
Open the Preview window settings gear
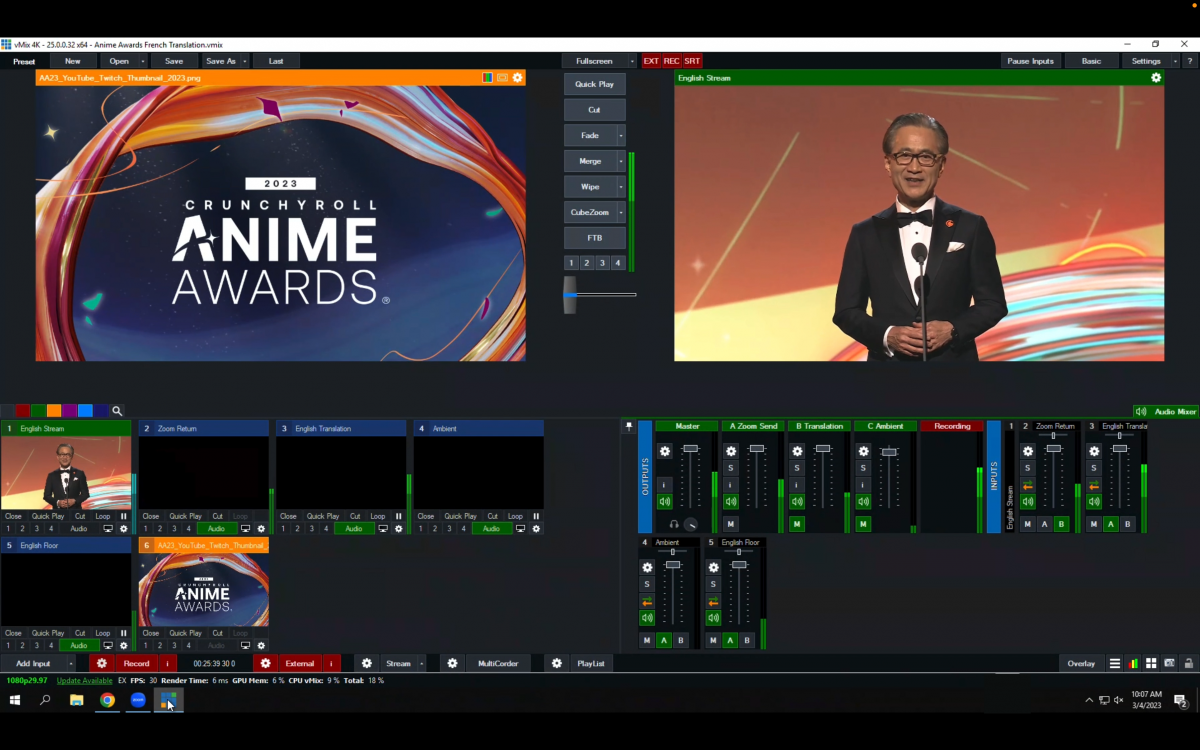click(517, 77)
